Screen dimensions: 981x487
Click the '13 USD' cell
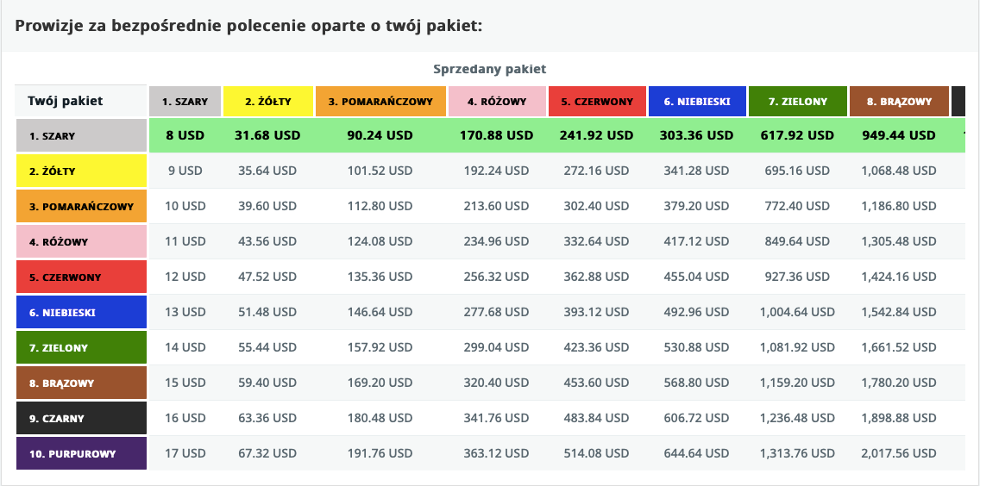185,312
